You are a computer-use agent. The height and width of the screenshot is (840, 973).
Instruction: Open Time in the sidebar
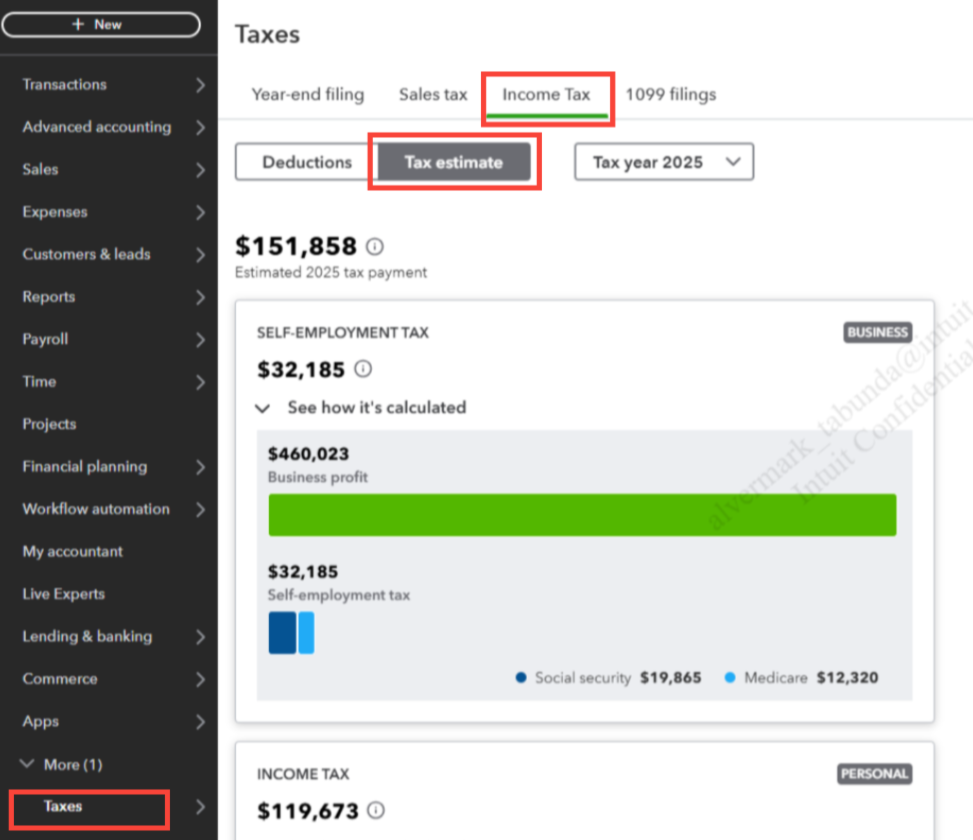tap(39, 382)
